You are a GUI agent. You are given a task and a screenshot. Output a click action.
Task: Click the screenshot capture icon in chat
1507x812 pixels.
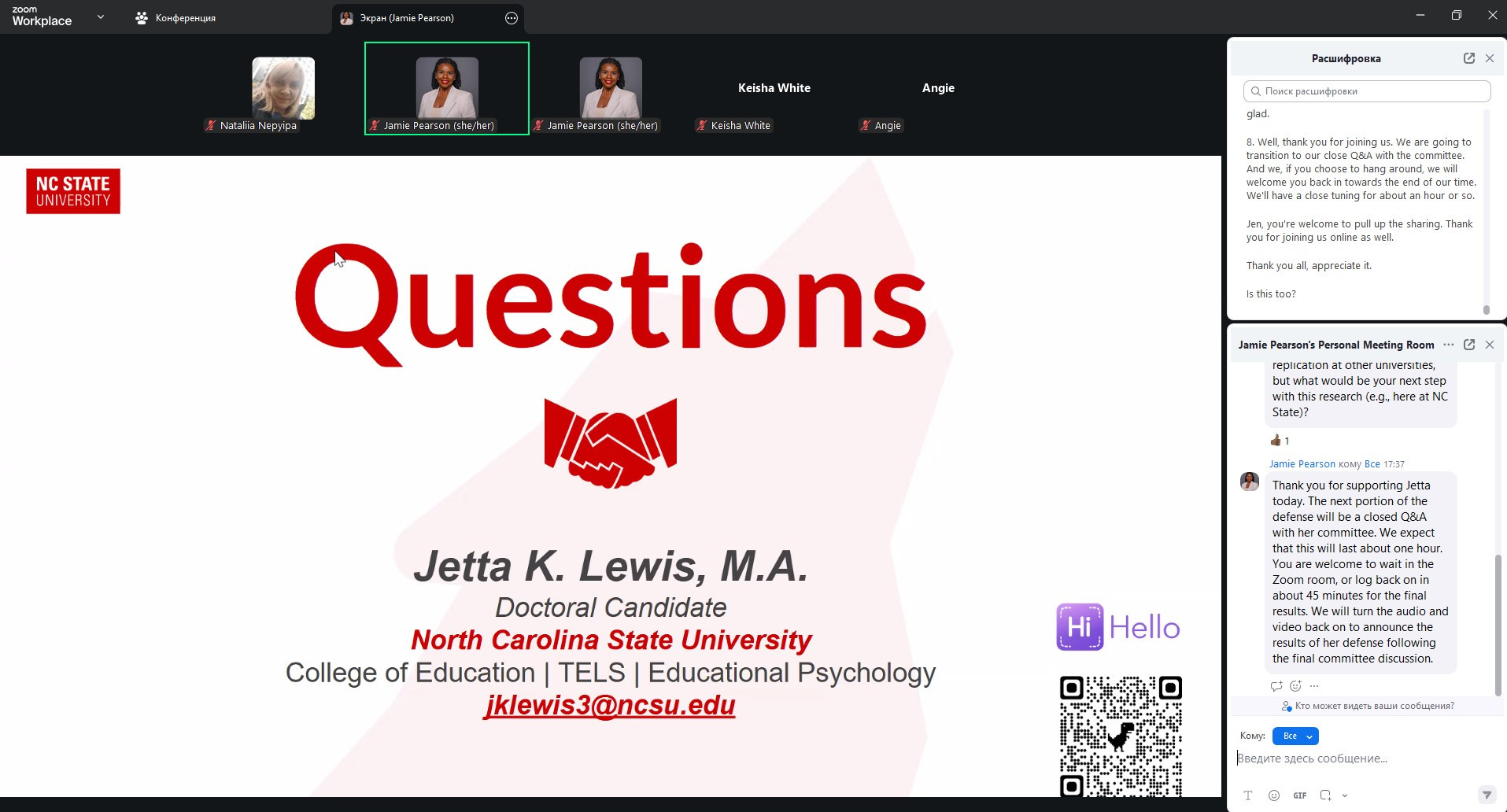(1326, 795)
